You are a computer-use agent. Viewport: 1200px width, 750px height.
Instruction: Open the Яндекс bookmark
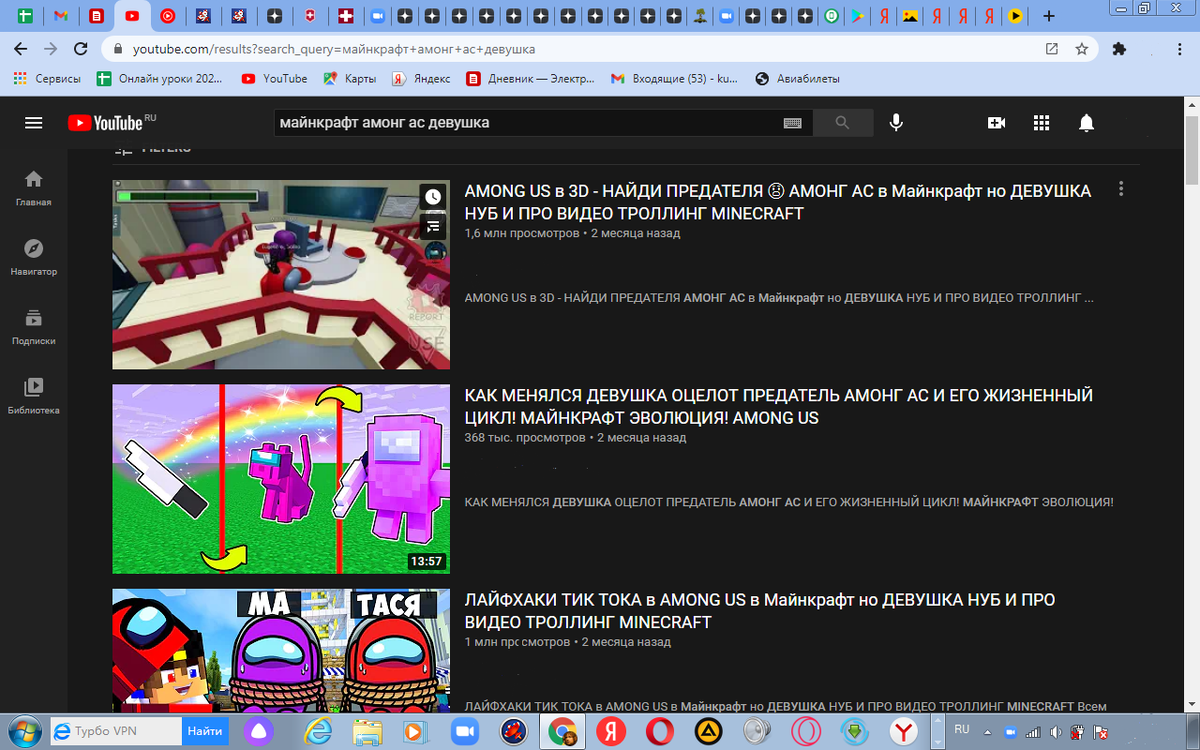coord(421,78)
